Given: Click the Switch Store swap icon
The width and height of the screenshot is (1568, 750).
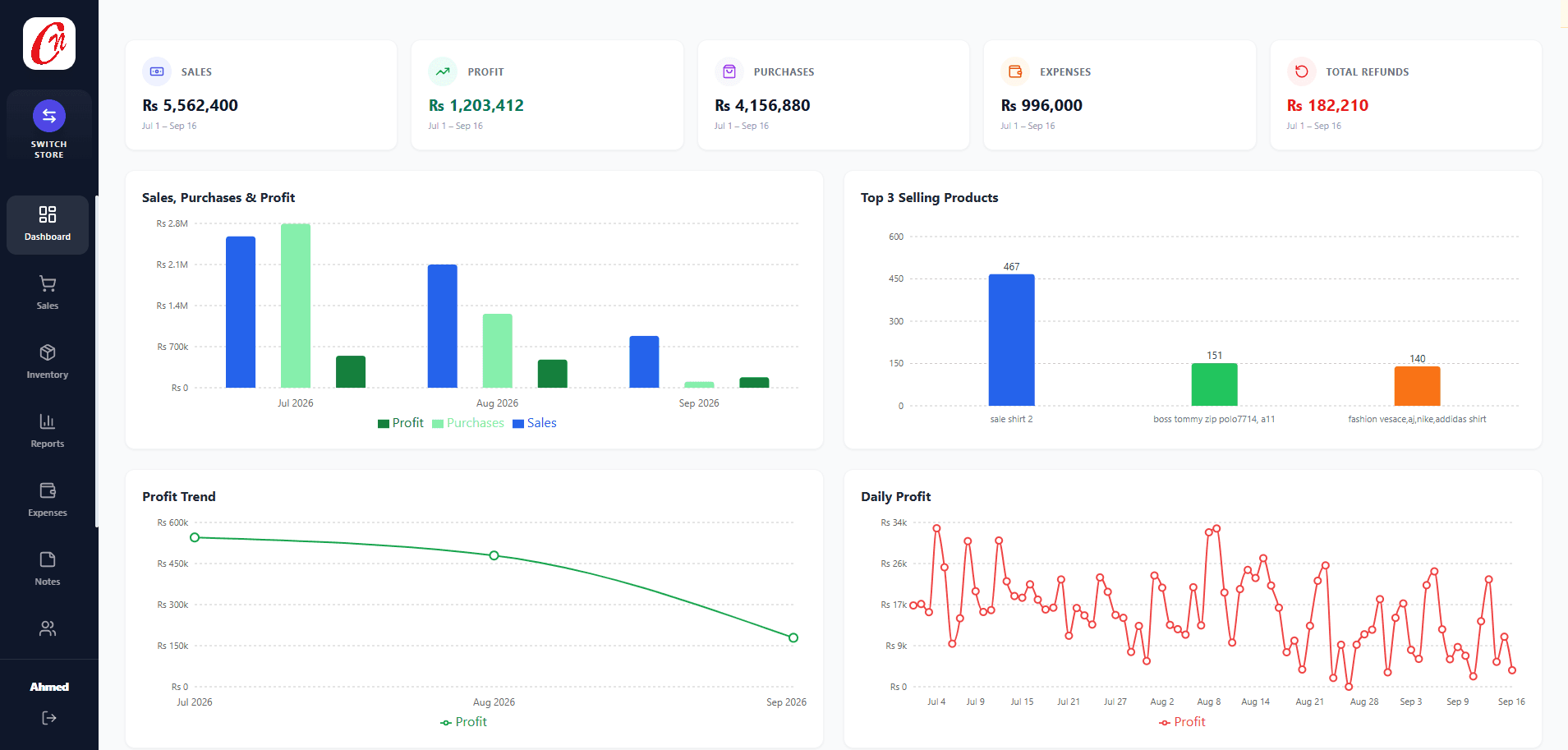Looking at the screenshot, I should point(49,116).
